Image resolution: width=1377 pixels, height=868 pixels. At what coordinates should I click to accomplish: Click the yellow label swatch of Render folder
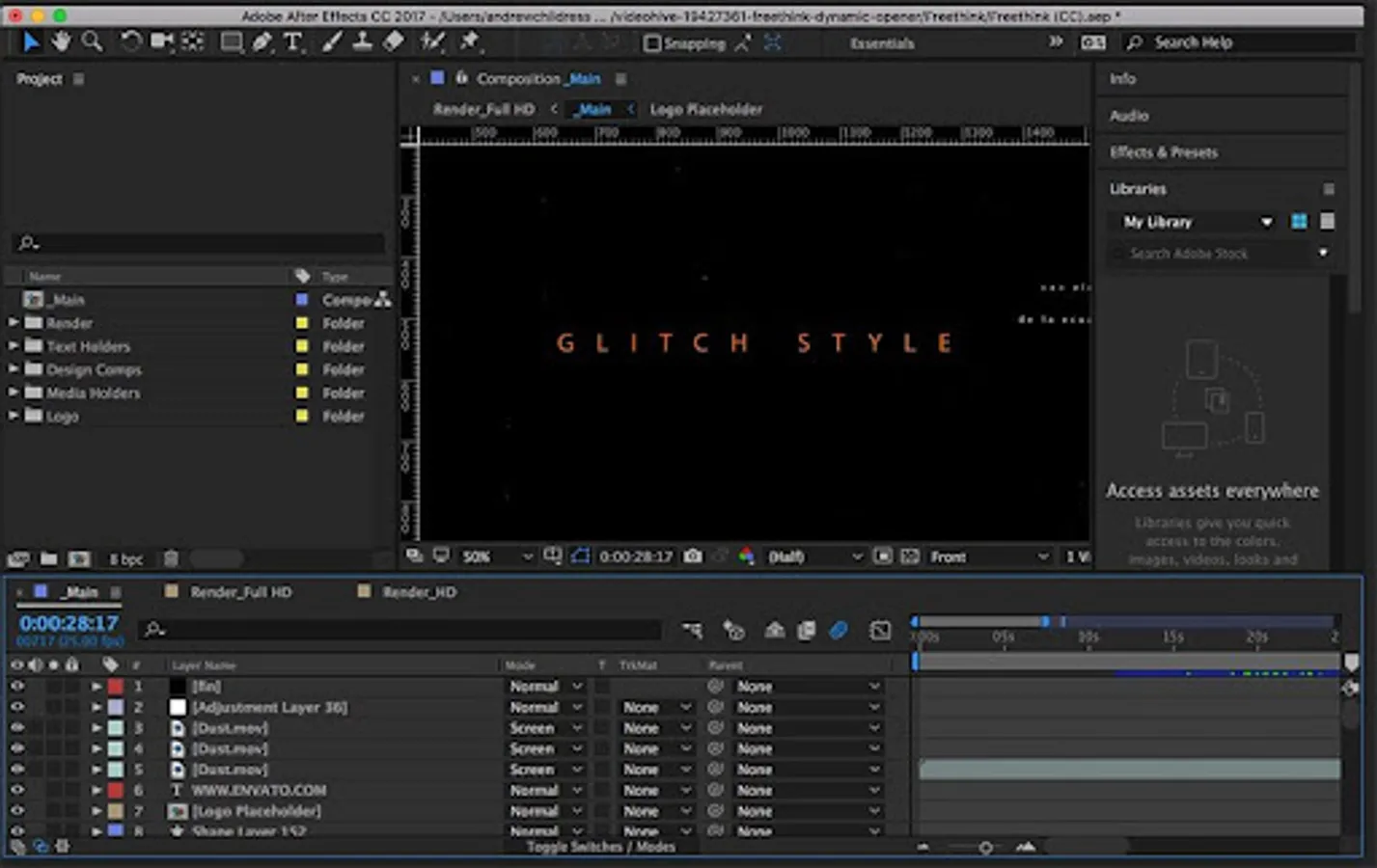coord(302,323)
